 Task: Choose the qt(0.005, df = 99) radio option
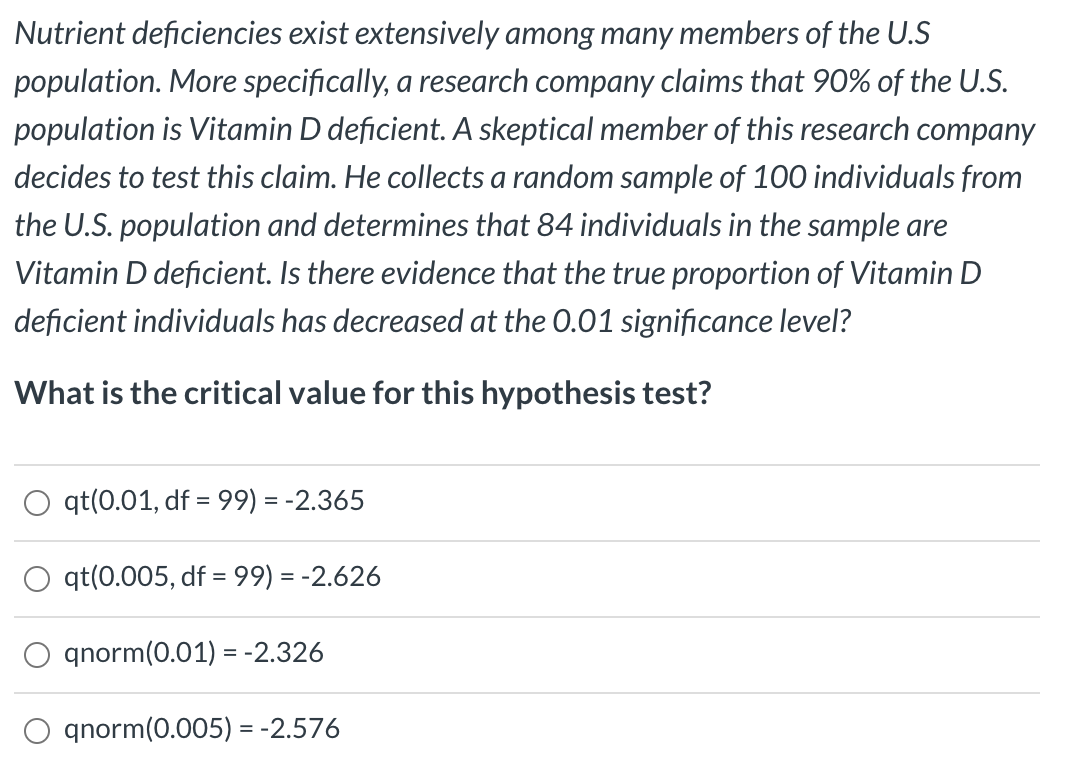[37, 578]
